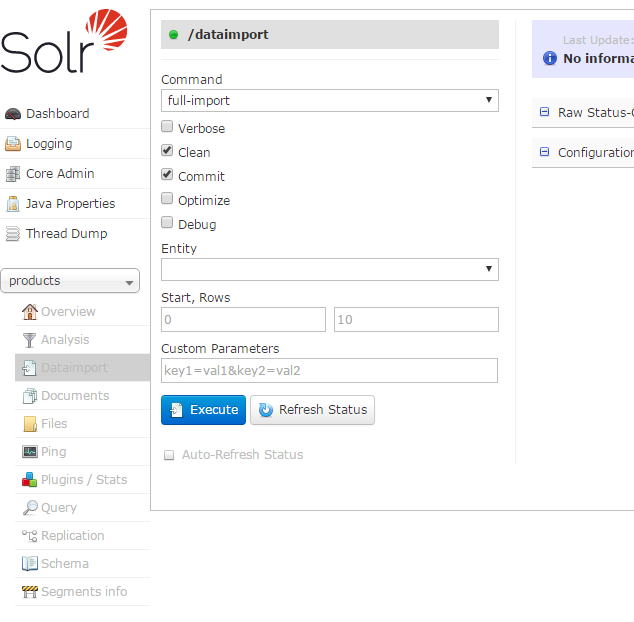This screenshot has width=634, height=622.
Task: Click the refresh arrow icon on Refresh Status
Action: 266,410
